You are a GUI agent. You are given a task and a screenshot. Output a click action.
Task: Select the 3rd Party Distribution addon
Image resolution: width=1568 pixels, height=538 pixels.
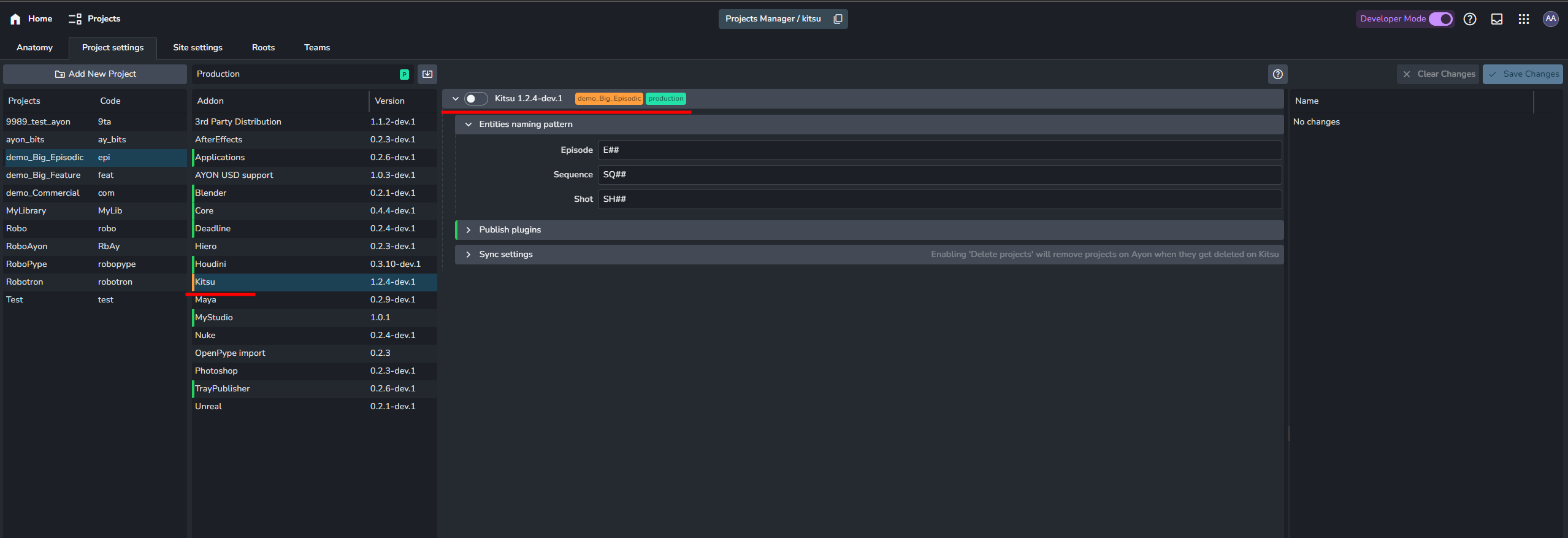click(x=315, y=122)
